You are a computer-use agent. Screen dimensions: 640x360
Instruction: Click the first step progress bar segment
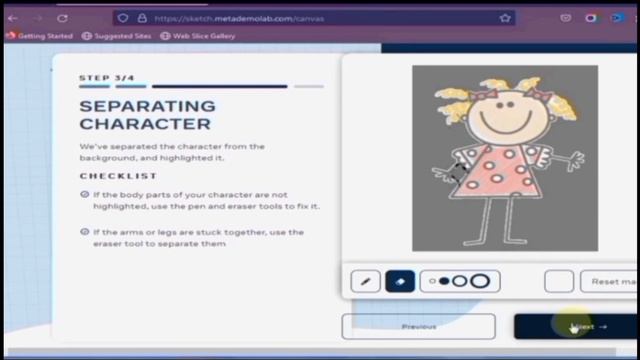click(95, 86)
